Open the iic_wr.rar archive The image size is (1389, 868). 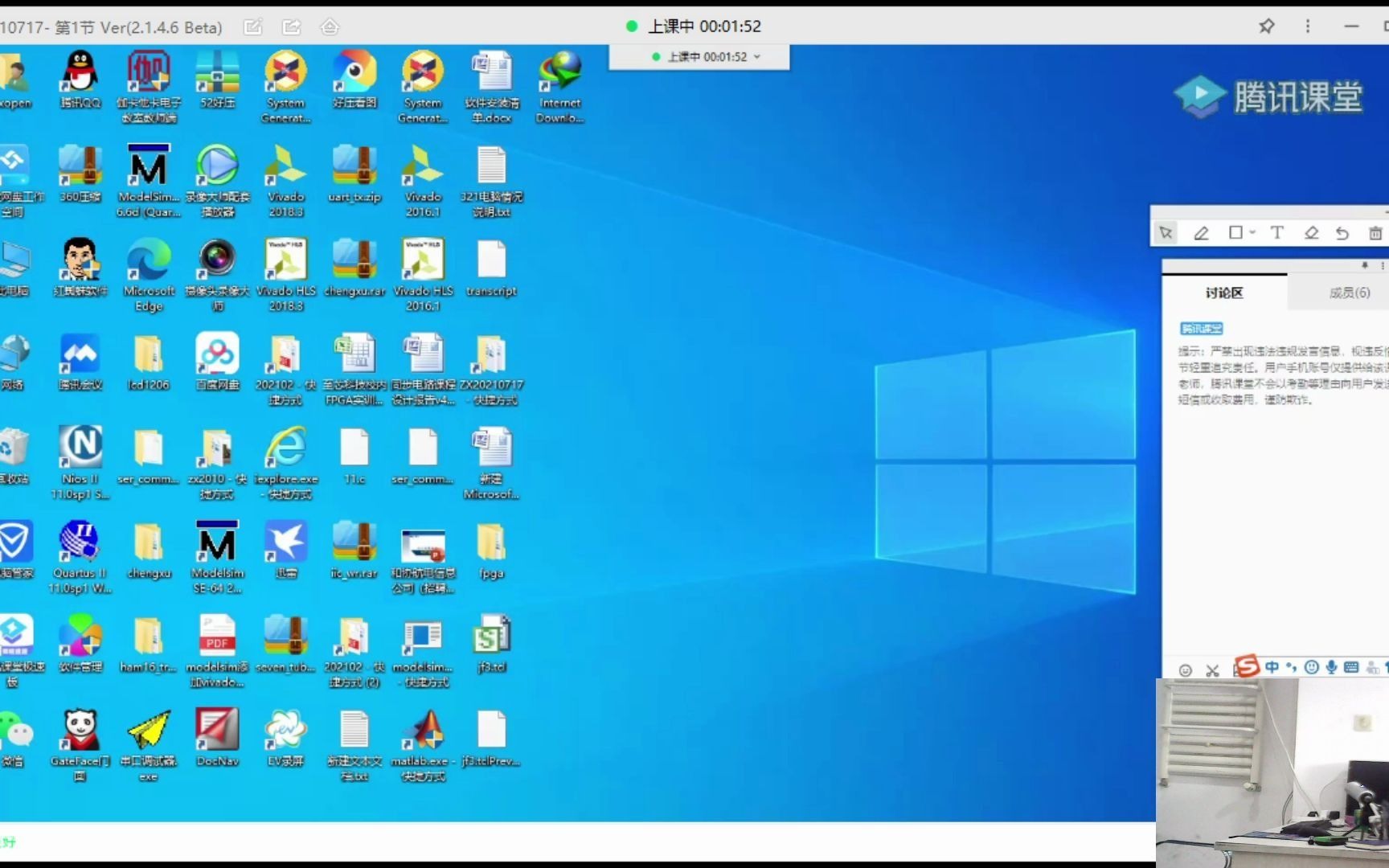(x=354, y=550)
